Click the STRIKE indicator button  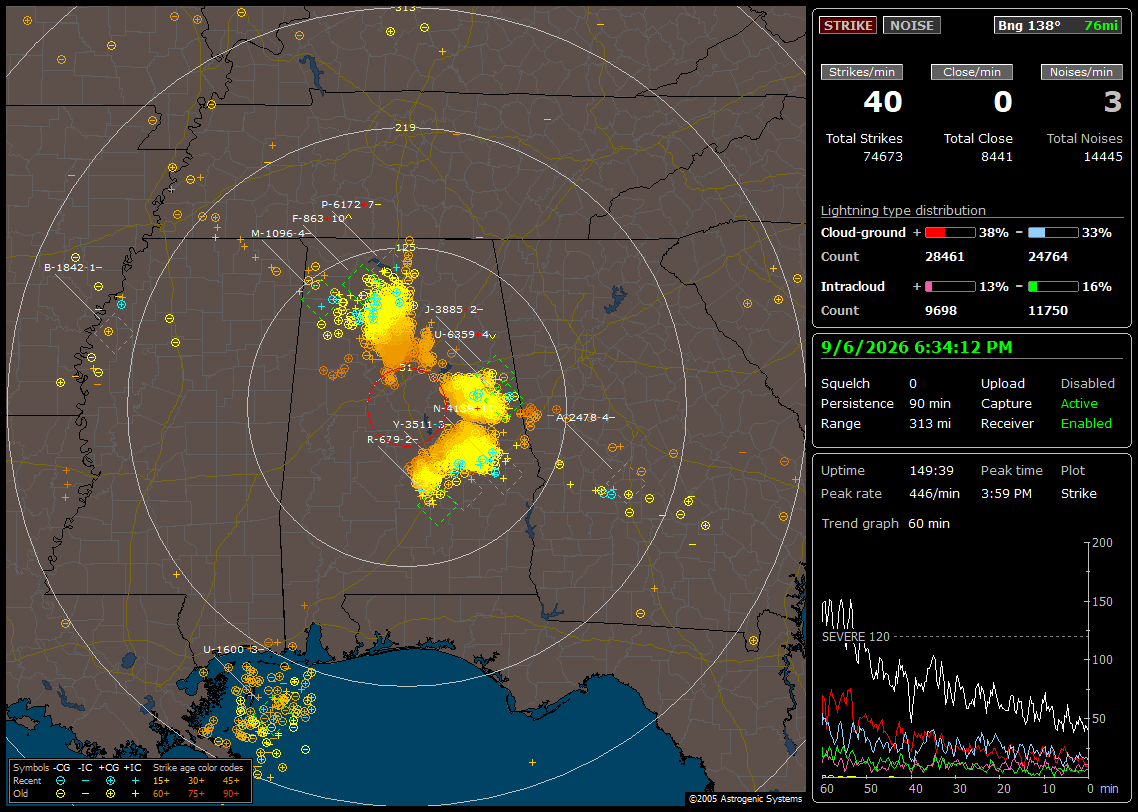click(848, 25)
